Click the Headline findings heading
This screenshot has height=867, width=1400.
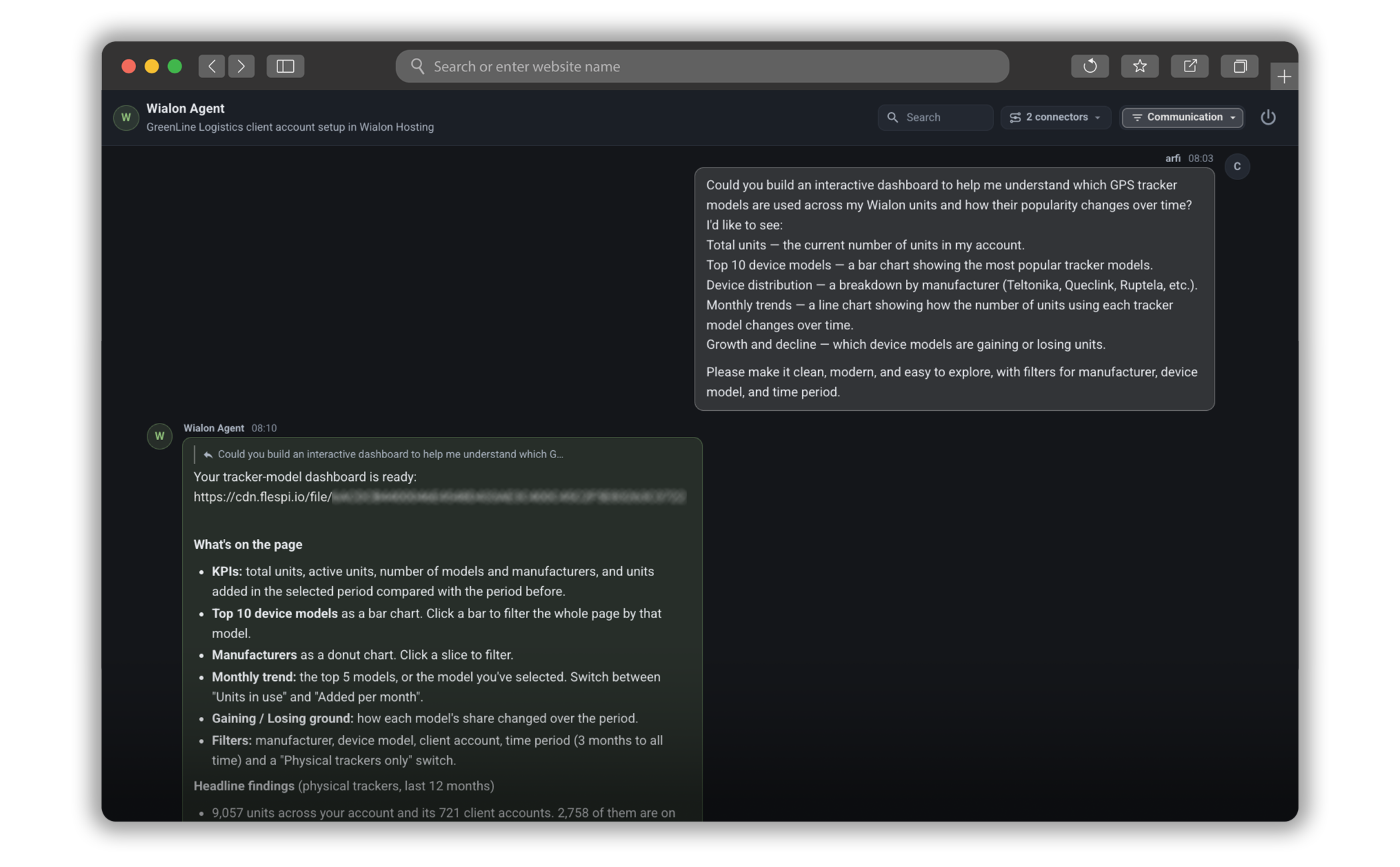point(244,786)
